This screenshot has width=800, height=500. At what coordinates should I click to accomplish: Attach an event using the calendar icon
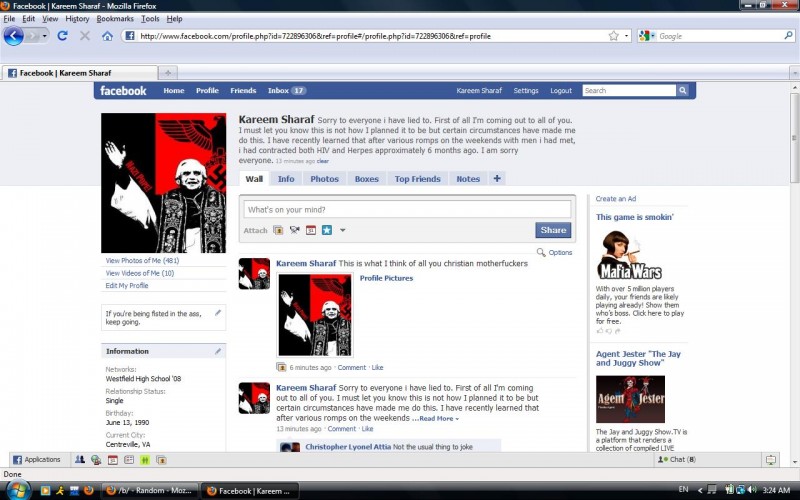[311, 230]
